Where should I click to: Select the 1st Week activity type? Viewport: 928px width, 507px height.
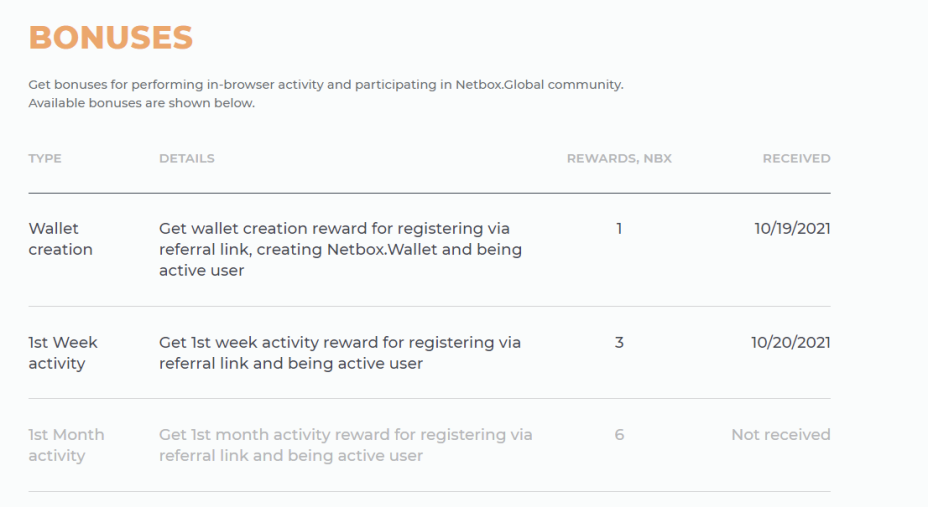(x=63, y=353)
